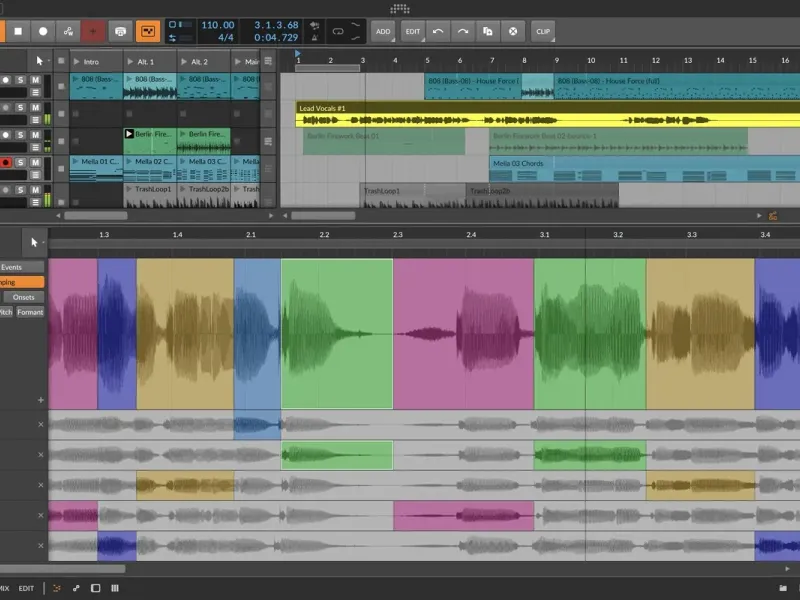This screenshot has height=600, width=800.
Task: Click the Redo arrow icon
Action: (463, 31)
